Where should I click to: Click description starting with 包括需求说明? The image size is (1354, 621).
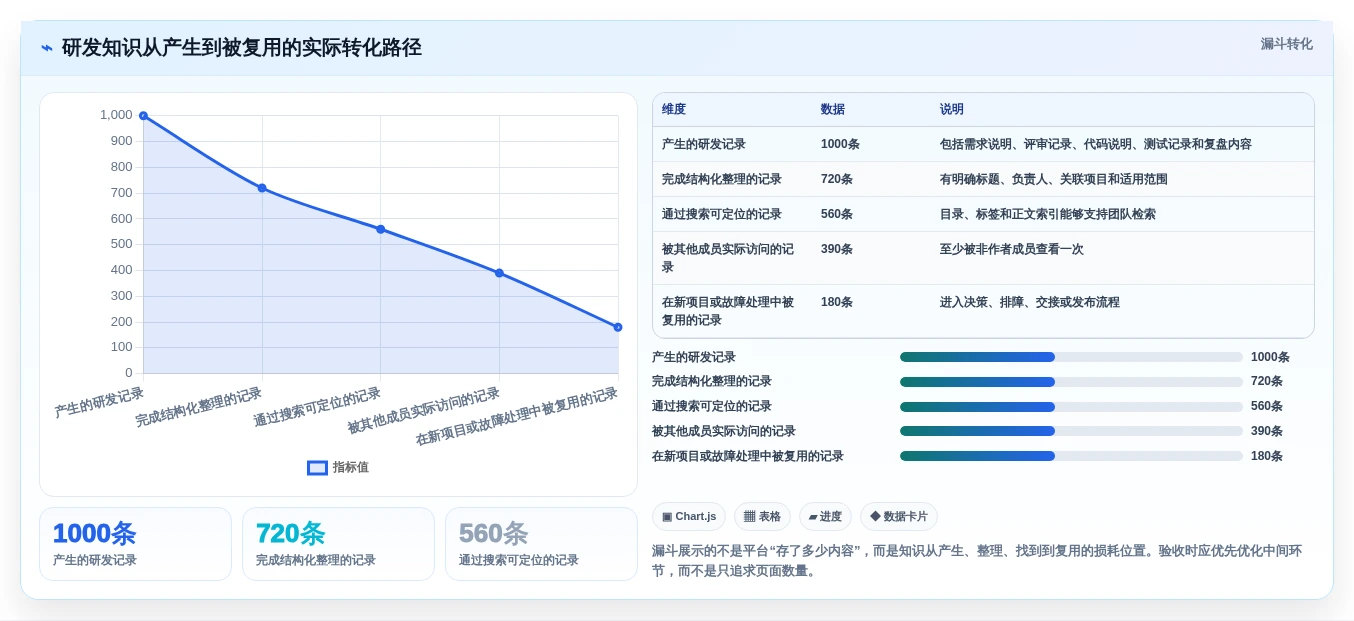pos(1096,144)
